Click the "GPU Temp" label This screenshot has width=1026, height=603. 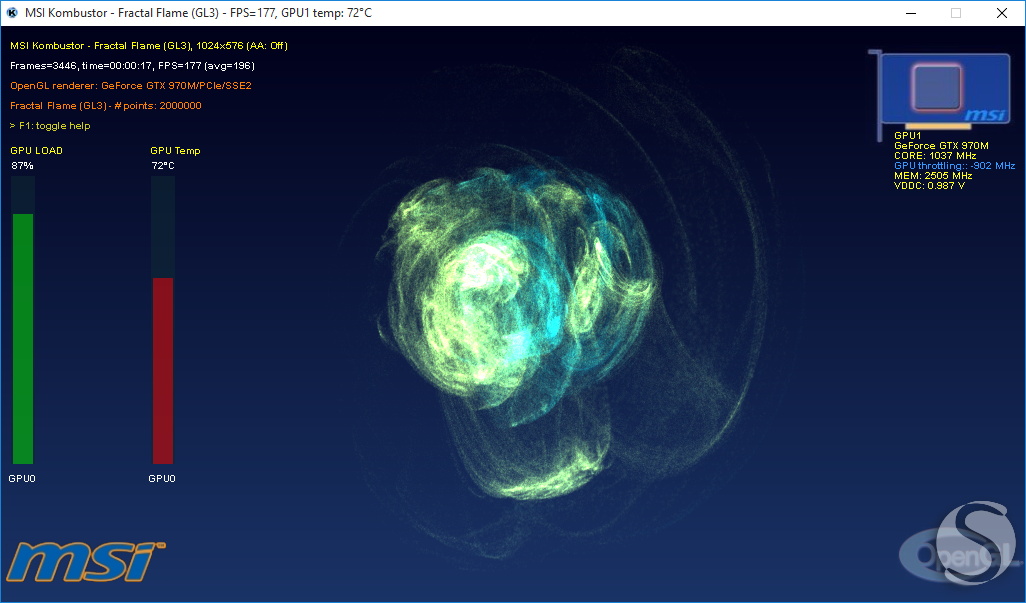pos(175,150)
